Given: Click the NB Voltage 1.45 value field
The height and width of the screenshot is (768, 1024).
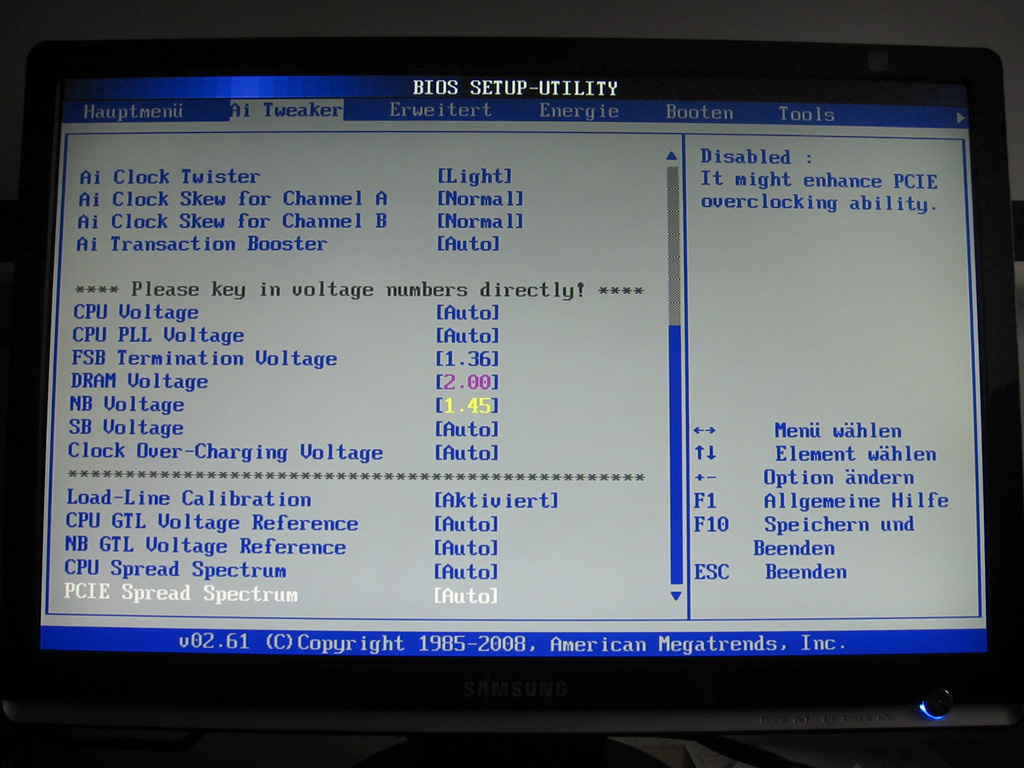Looking at the screenshot, I should point(467,405).
